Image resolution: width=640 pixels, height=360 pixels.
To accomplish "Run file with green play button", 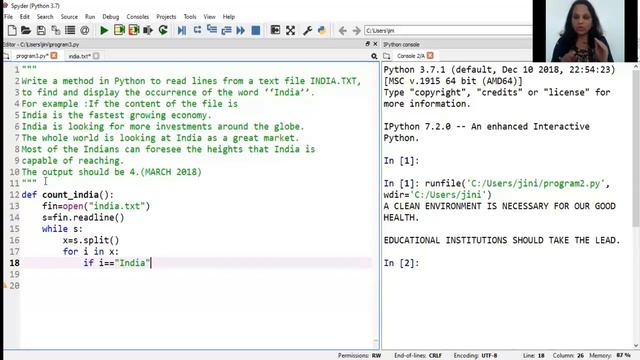I will pyautogui.click(x=104, y=30).
